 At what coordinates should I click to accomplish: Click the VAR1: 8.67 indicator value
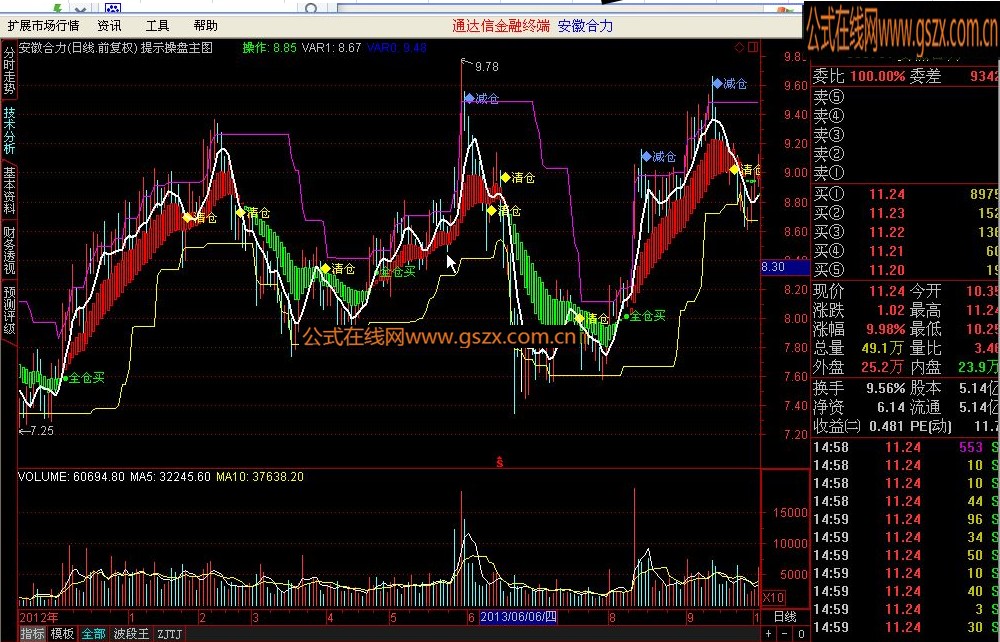point(332,47)
